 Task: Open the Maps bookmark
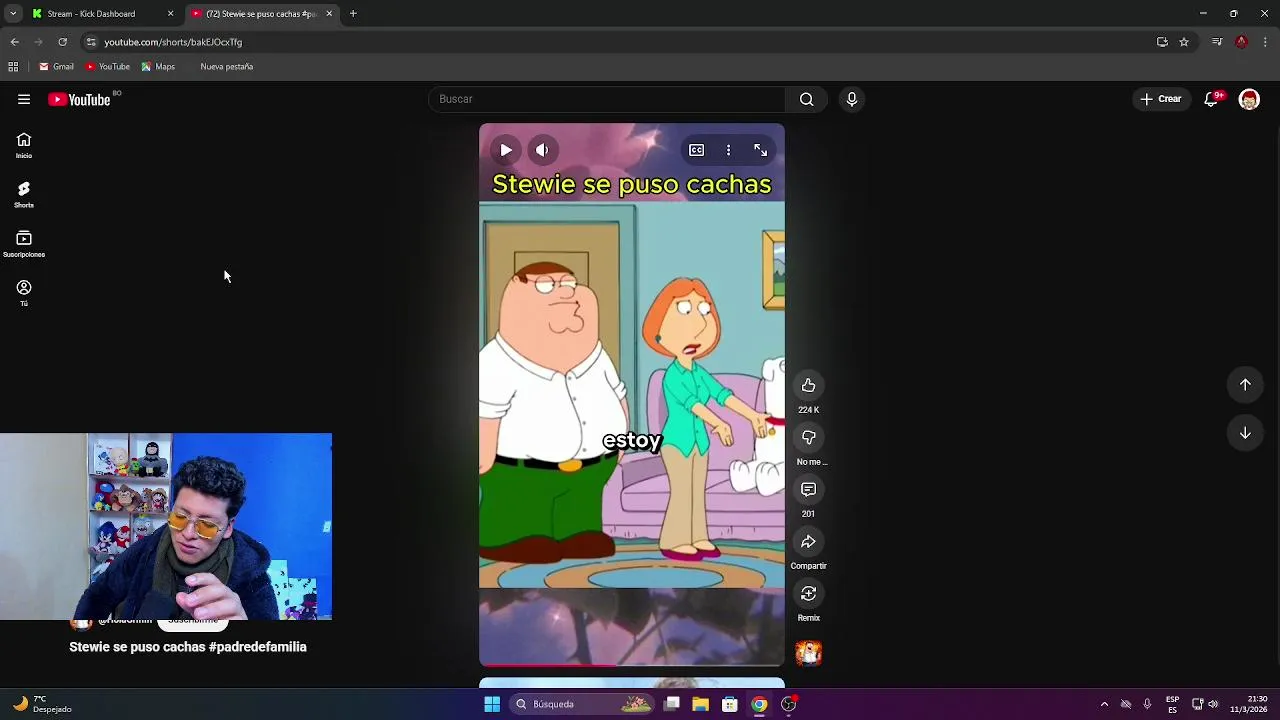(x=158, y=67)
